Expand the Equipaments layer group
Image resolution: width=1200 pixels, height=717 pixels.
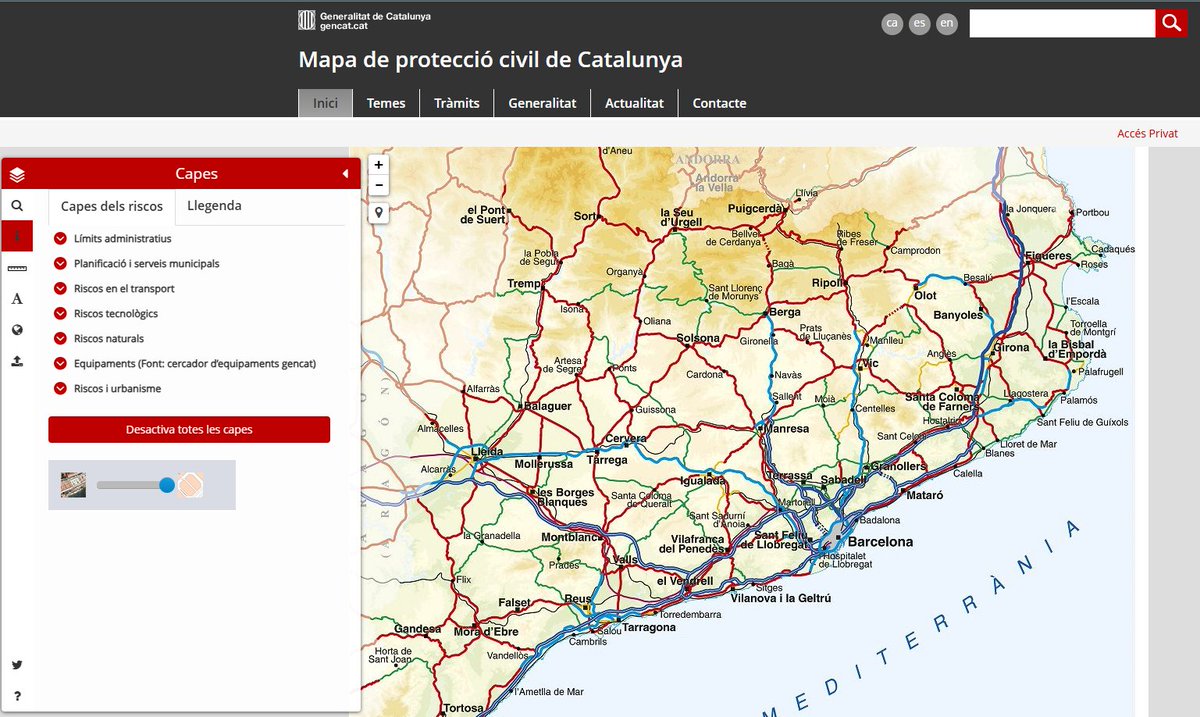point(60,363)
